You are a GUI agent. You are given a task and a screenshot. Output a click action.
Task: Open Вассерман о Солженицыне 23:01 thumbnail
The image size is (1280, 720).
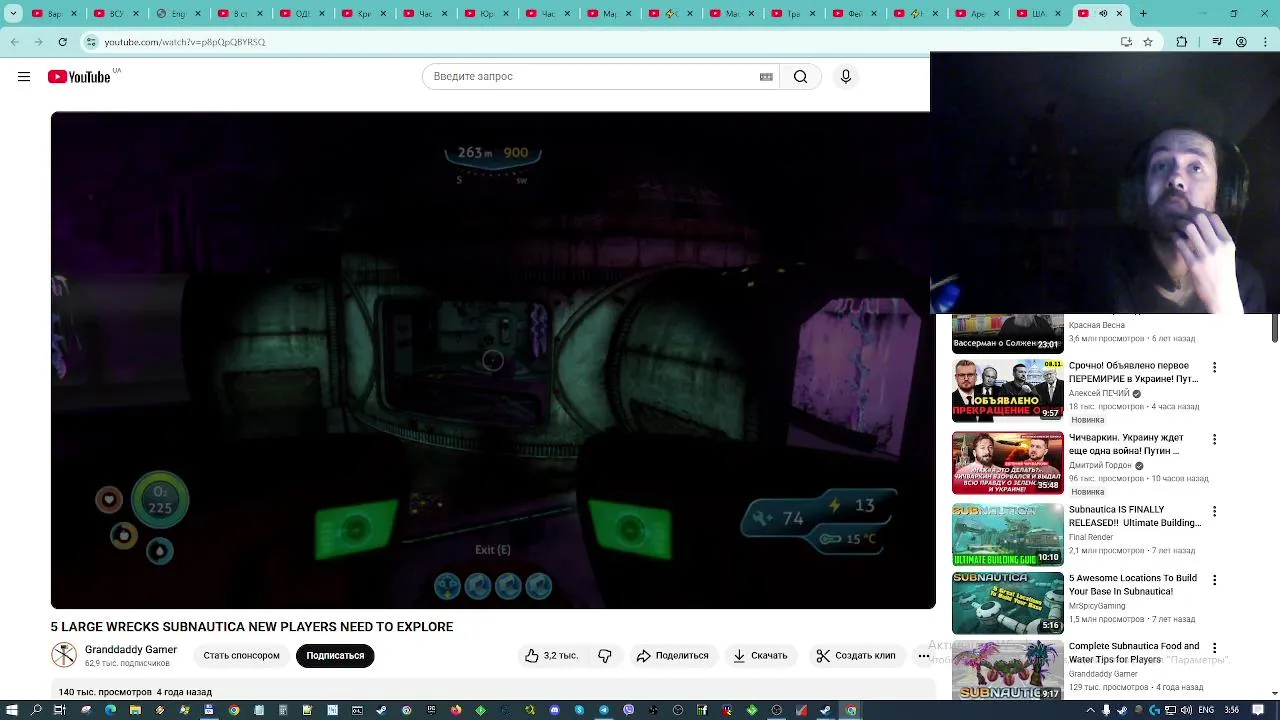tap(1008, 334)
